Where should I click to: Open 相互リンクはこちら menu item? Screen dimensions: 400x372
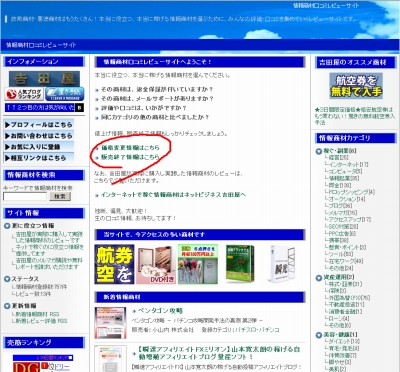[x=39, y=158]
